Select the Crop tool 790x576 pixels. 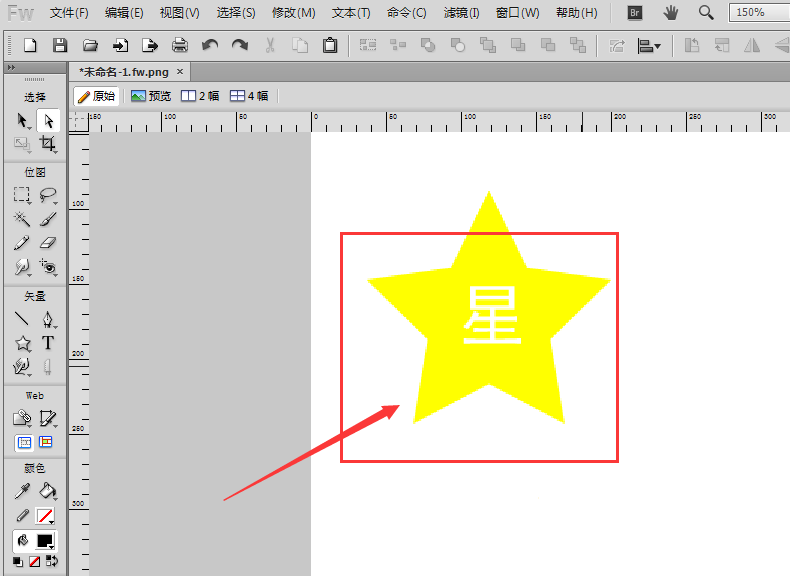(47, 144)
